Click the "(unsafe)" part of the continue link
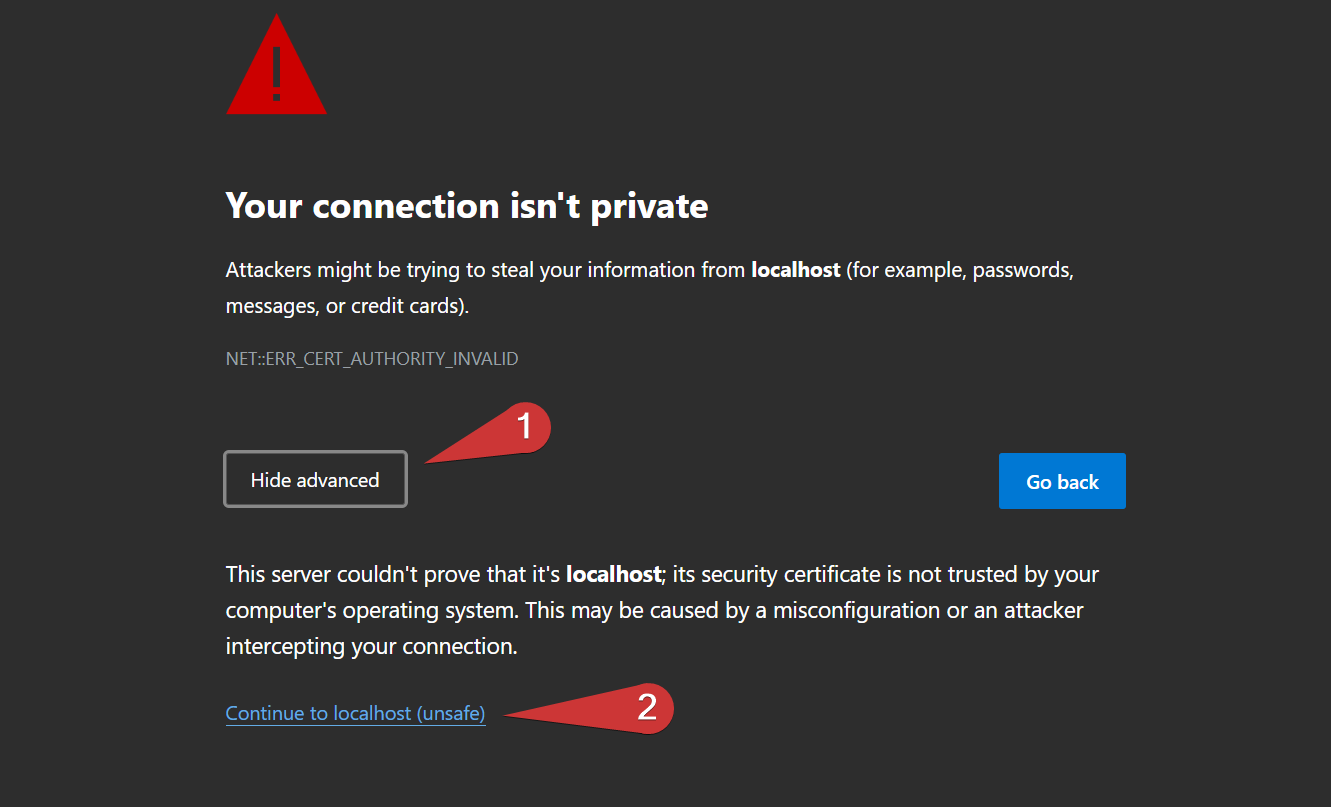Viewport: 1331px width, 807px height. [451, 713]
